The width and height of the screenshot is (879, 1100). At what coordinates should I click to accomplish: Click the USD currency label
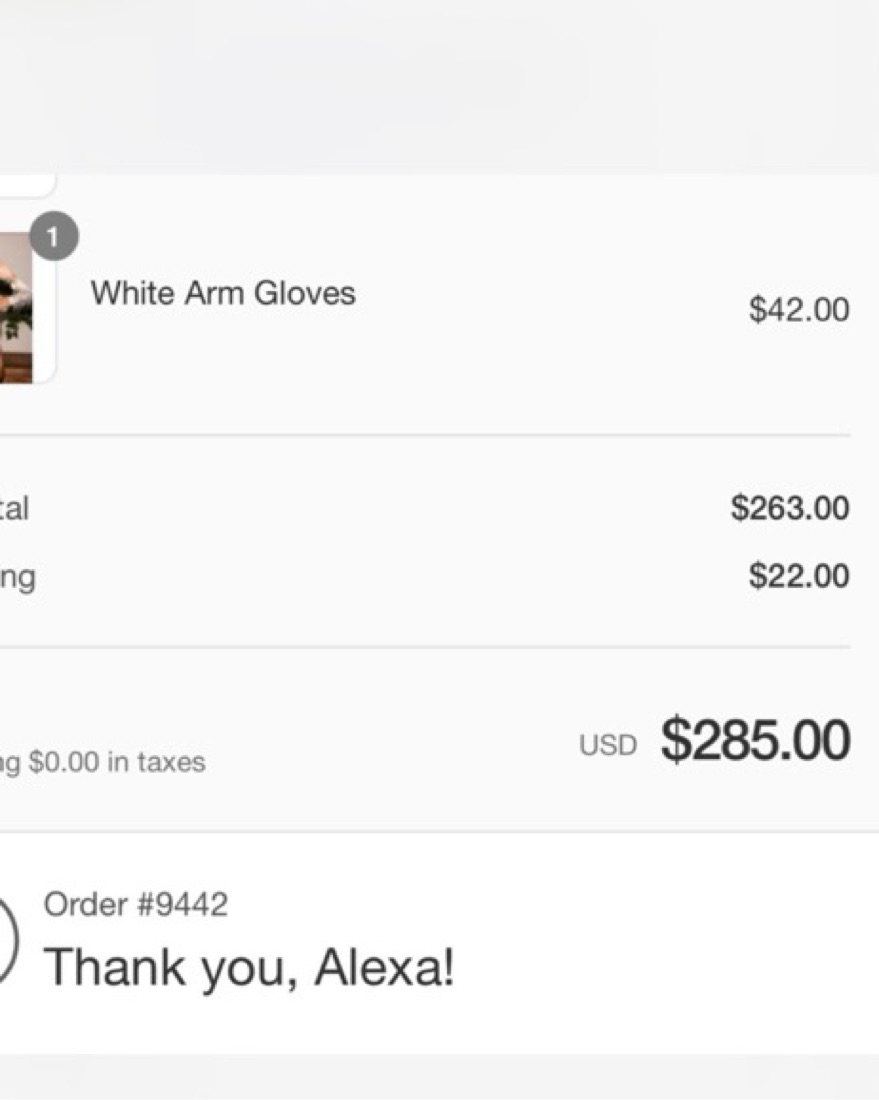pos(607,745)
